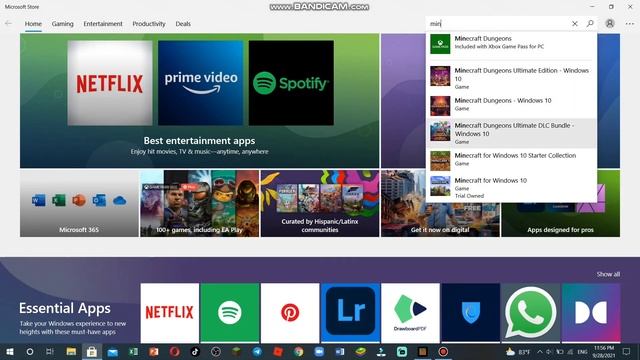Clear the search box text

pos(575,24)
